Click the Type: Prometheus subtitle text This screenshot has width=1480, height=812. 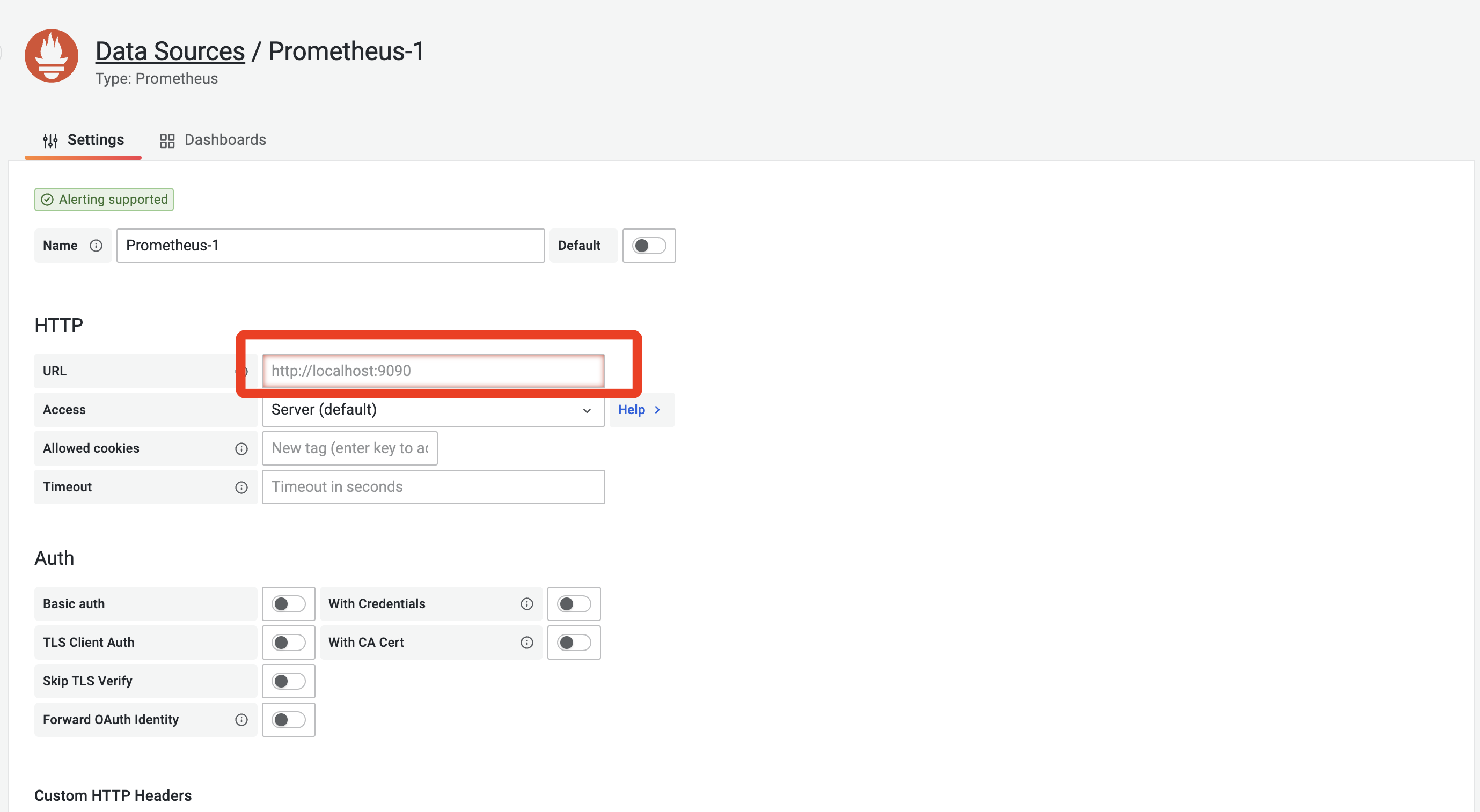click(x=156, y=79)
